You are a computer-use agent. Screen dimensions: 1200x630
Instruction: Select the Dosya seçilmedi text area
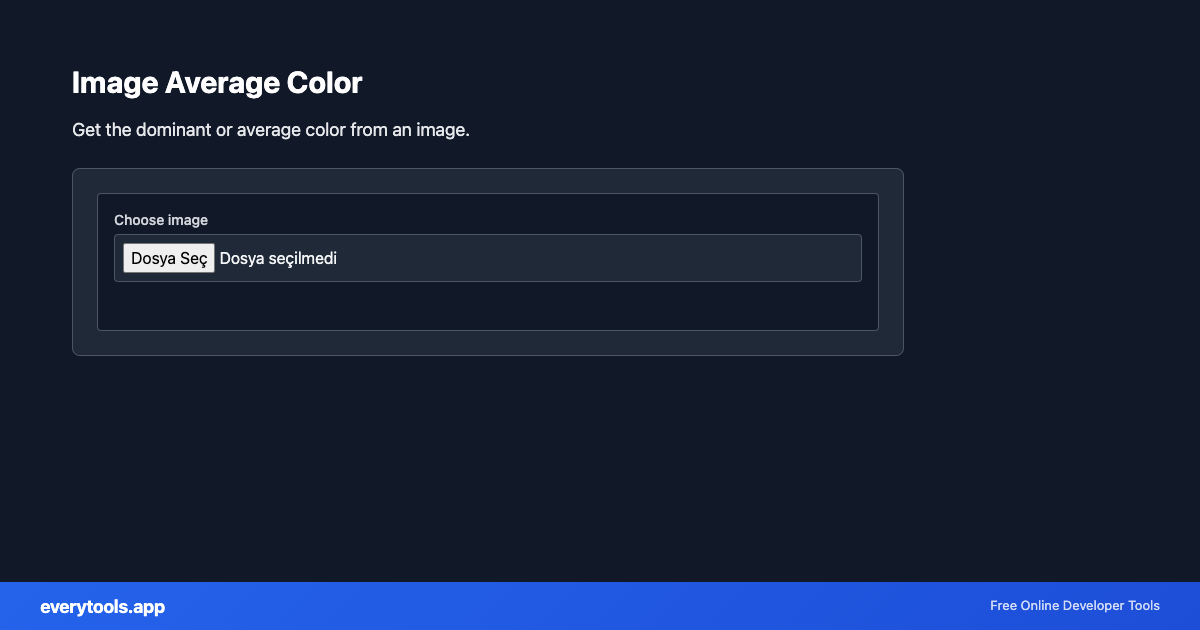pyautogui.click(x=278, y=258)
